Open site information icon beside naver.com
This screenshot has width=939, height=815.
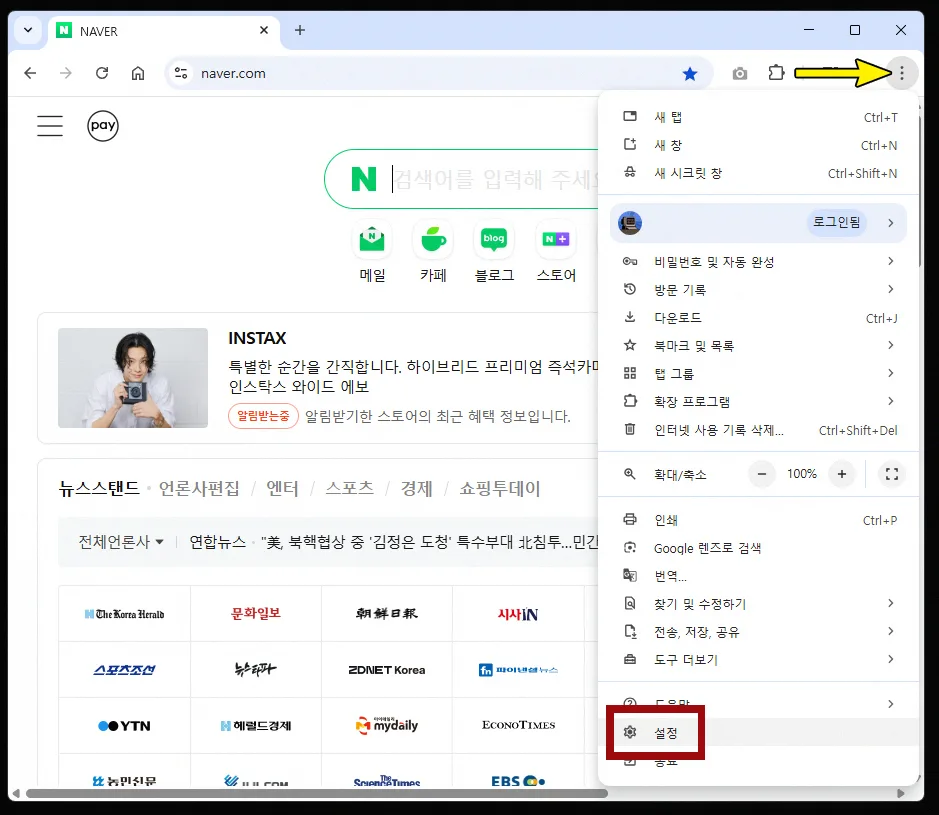pyautogui.click(x=181, y=73)
